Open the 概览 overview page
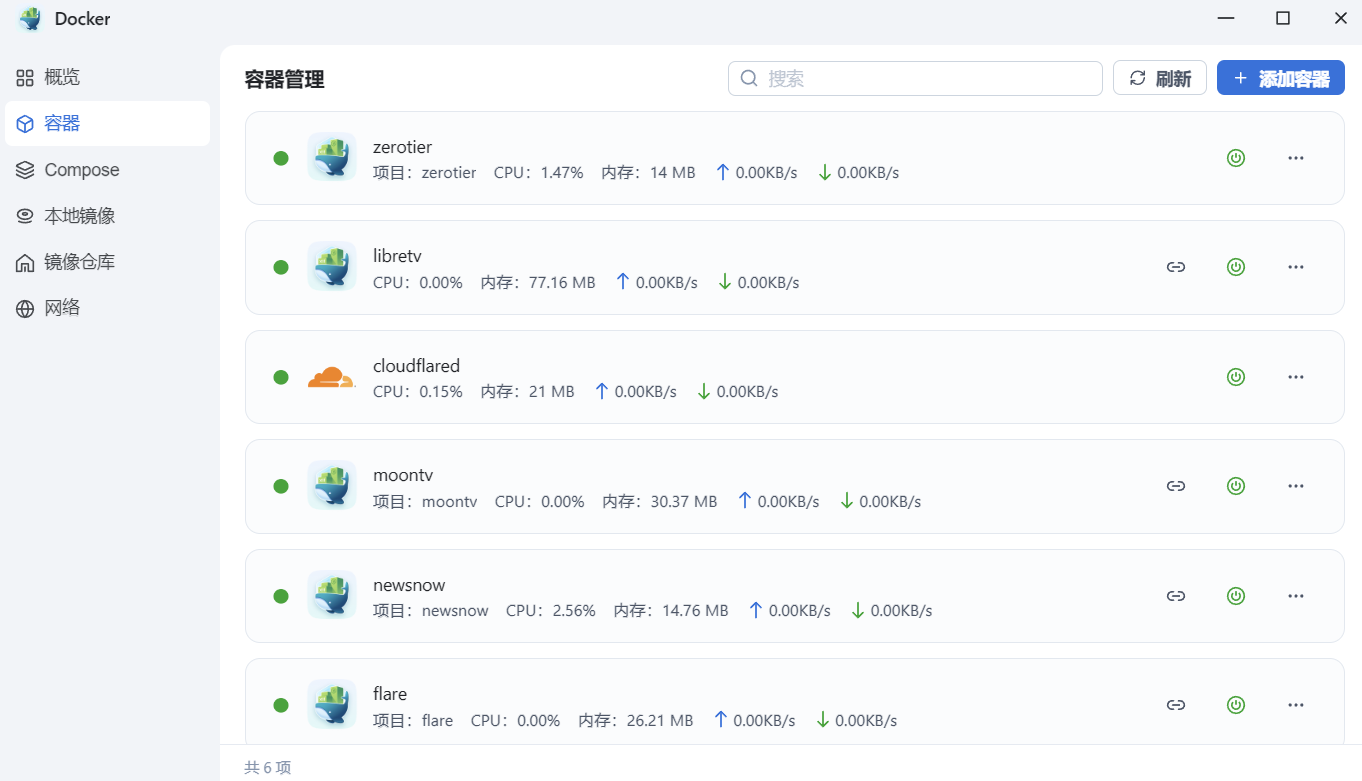The width and height of the screenshot is (1362, 781). coord(107,77)
